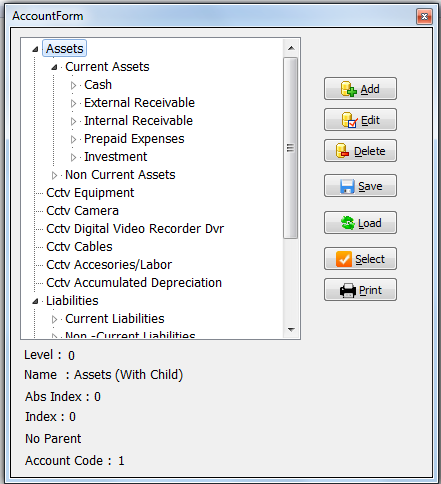Collapse the Liabilities node
This screenshot has height=484, width=441.
click(35, 301)
